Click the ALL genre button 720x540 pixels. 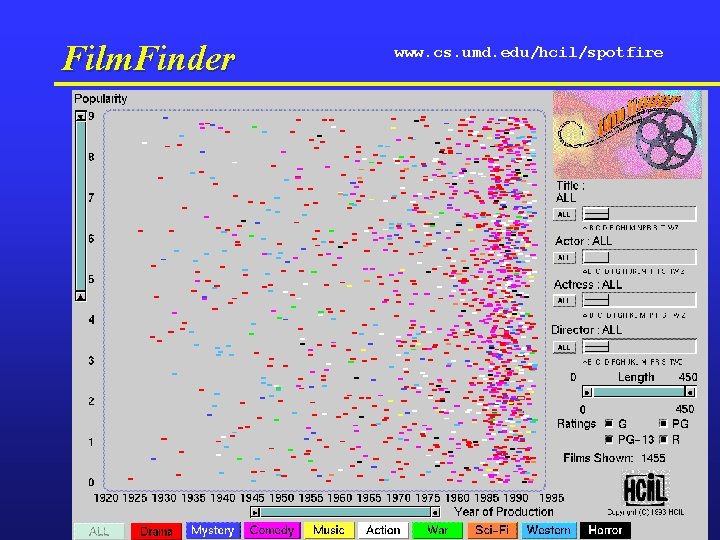[x=99, y=531]
